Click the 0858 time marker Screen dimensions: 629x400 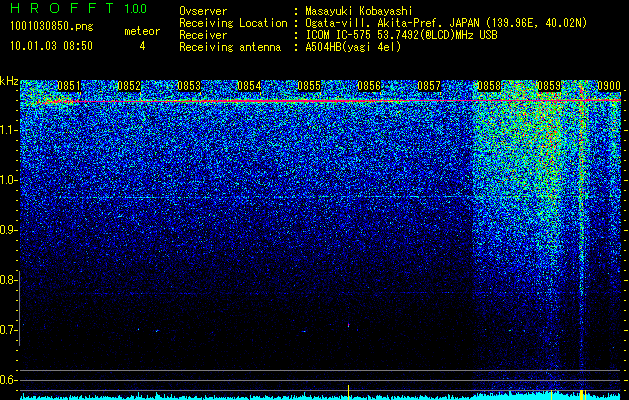[x=489, y=86]
